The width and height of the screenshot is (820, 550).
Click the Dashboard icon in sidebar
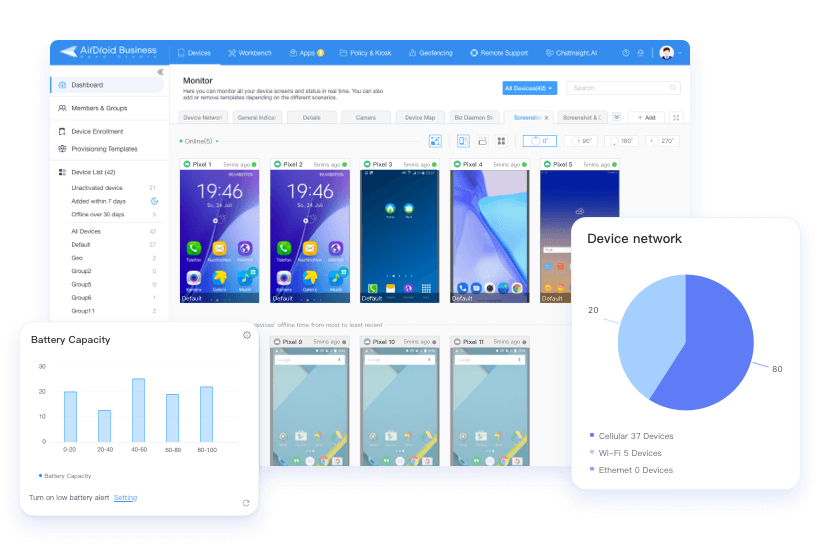pos(63,85)
